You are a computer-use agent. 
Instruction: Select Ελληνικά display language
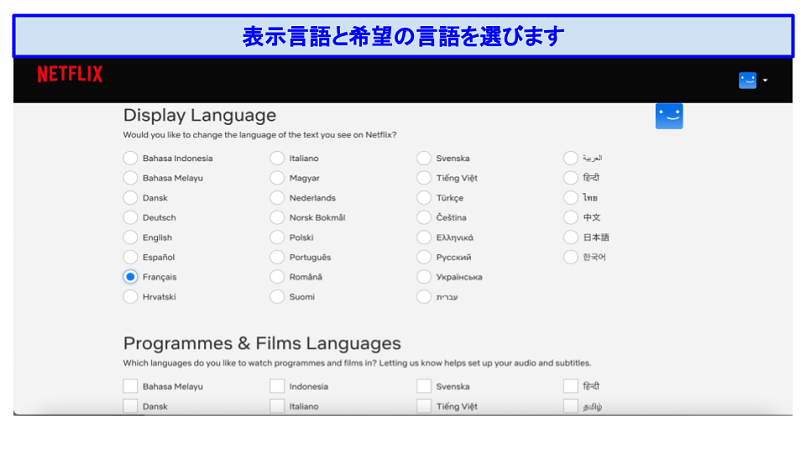(x=424, y=237)
